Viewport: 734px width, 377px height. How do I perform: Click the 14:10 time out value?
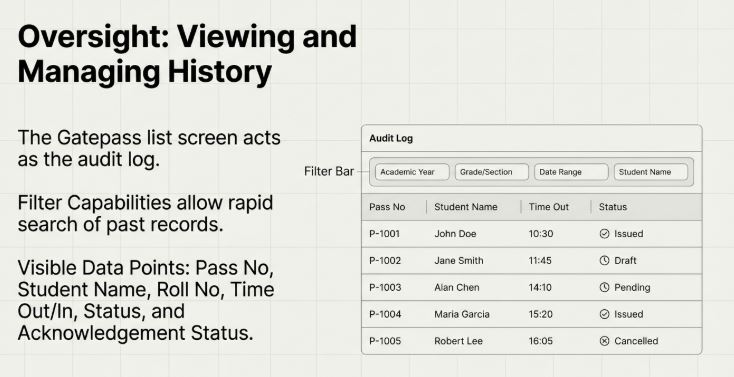point(540,288)
